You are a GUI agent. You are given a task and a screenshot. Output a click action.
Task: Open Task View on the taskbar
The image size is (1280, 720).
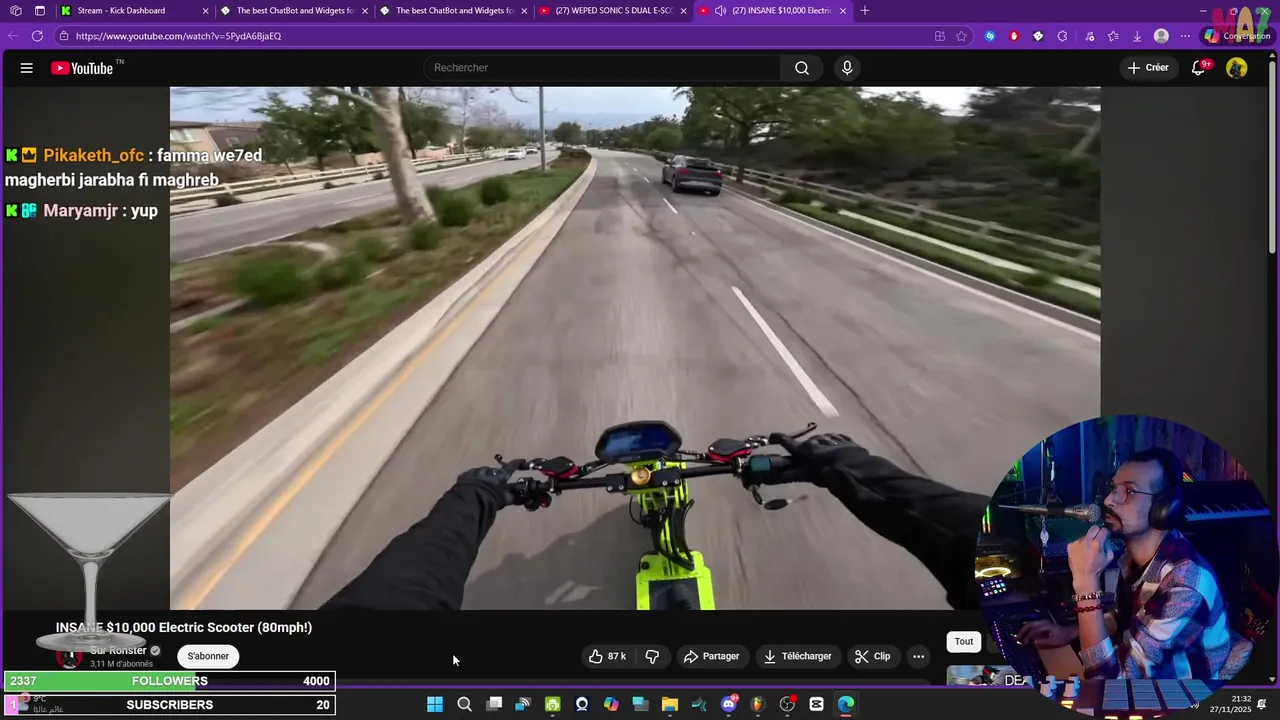pos(494,704)
